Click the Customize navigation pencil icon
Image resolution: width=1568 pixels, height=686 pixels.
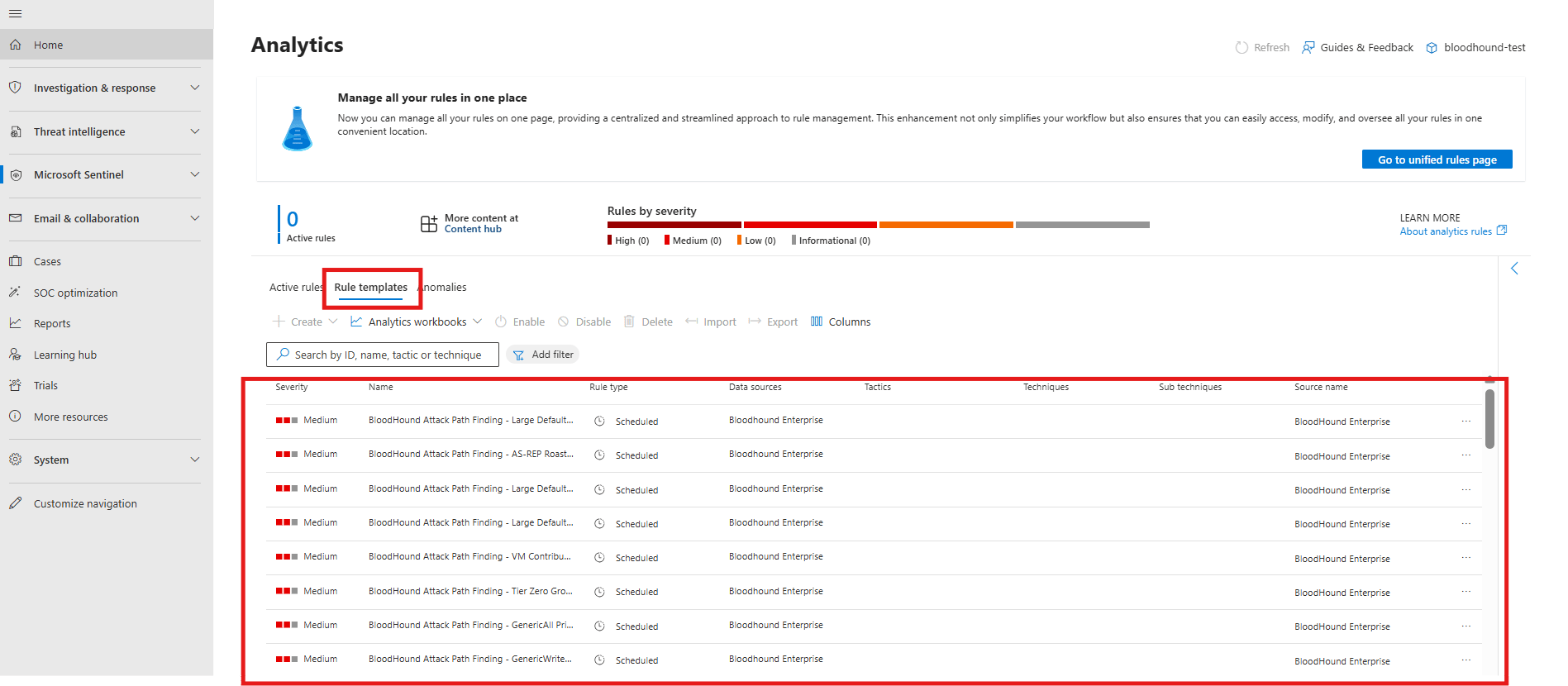click(x=15, y=503)
